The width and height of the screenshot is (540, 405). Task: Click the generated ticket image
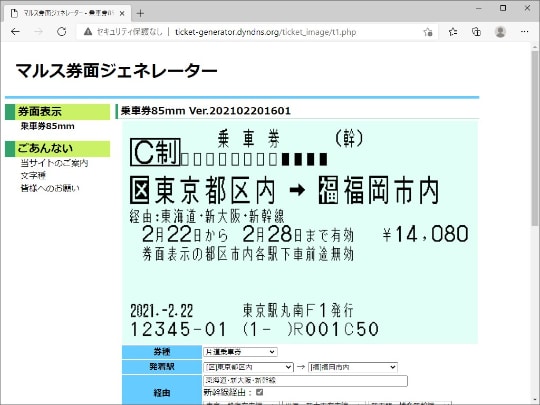[300, 231]
